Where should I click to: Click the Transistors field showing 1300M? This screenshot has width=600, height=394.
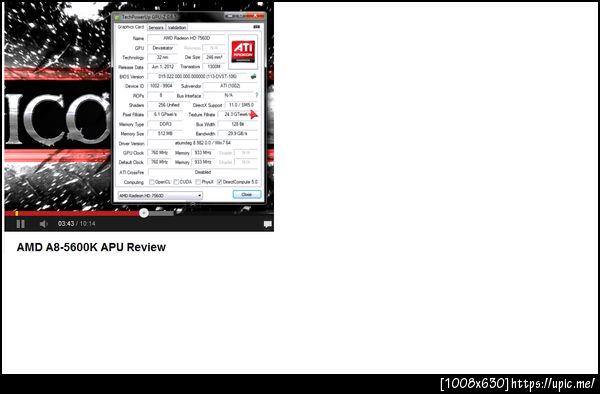pos(214,67)
